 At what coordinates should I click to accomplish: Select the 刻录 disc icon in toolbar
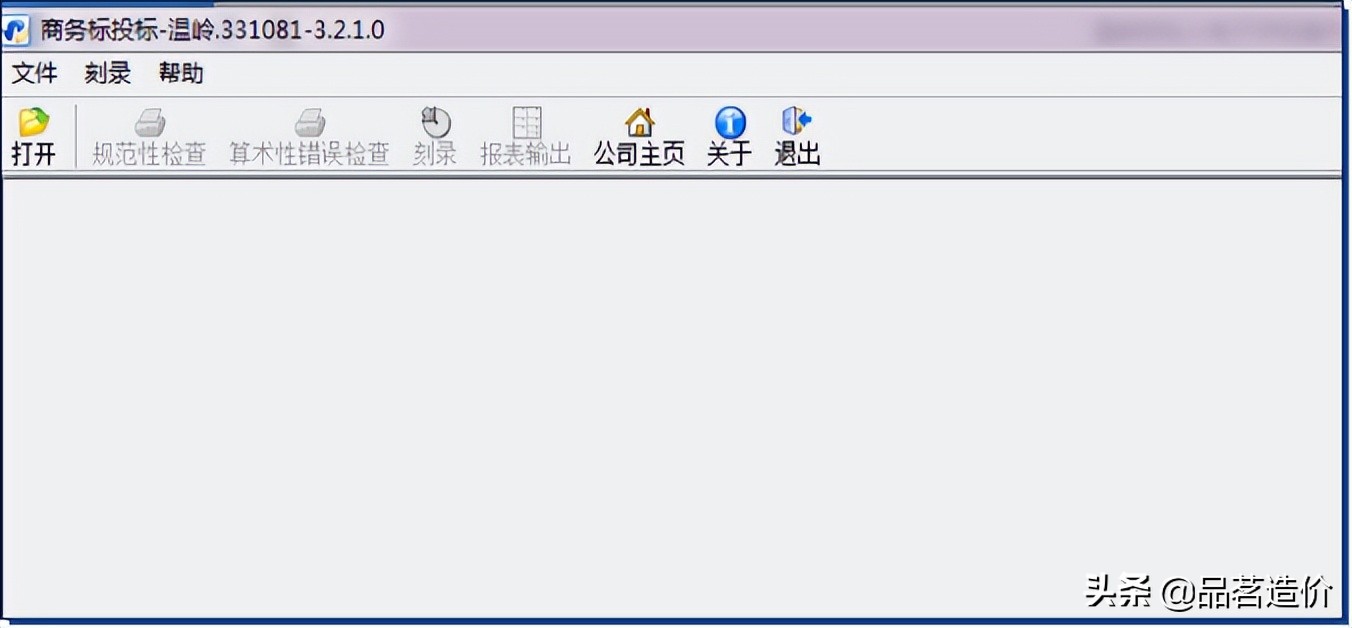pyautogui.click(x=436, y=122)
